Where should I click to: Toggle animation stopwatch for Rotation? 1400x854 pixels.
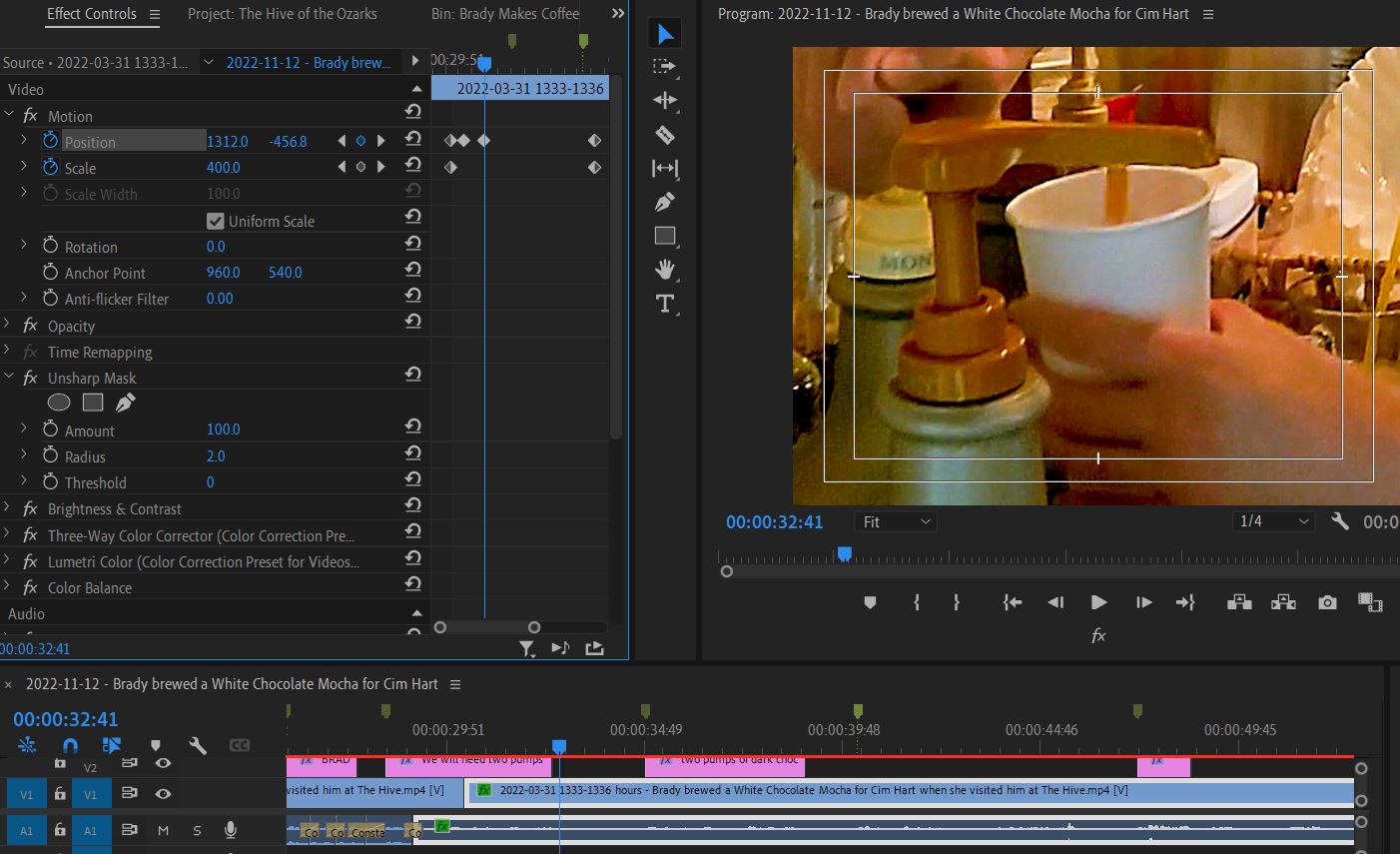(50, 246)
